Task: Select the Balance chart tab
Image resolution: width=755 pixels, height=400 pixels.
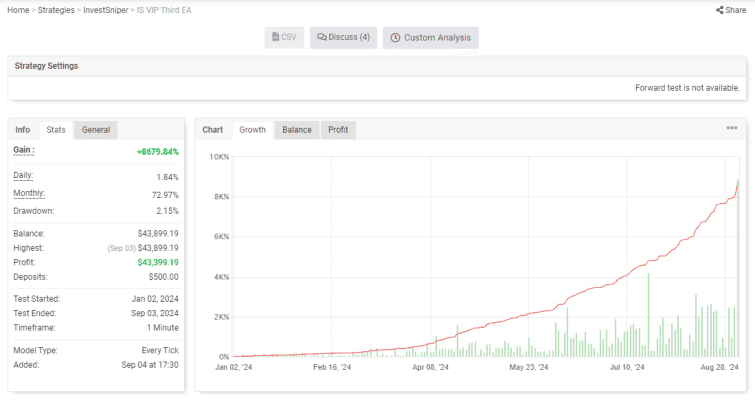Action: (297, 130)
